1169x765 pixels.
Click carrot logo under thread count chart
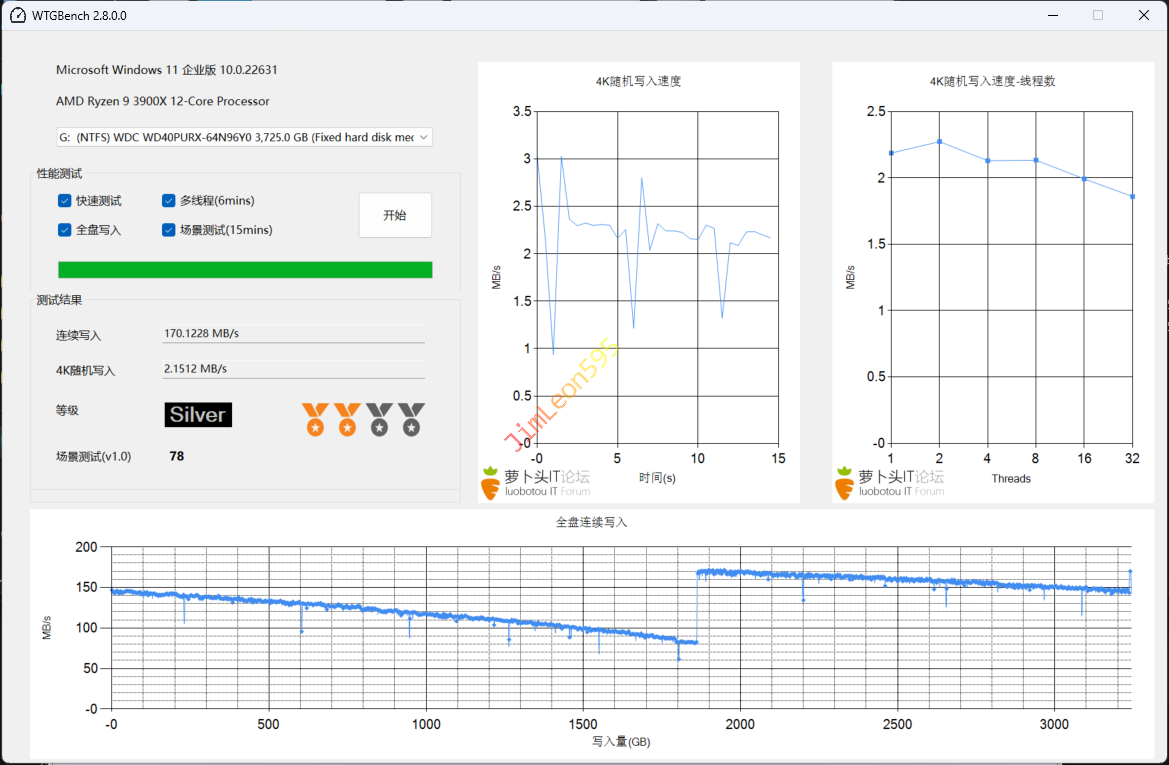click(x=845, y=482)
